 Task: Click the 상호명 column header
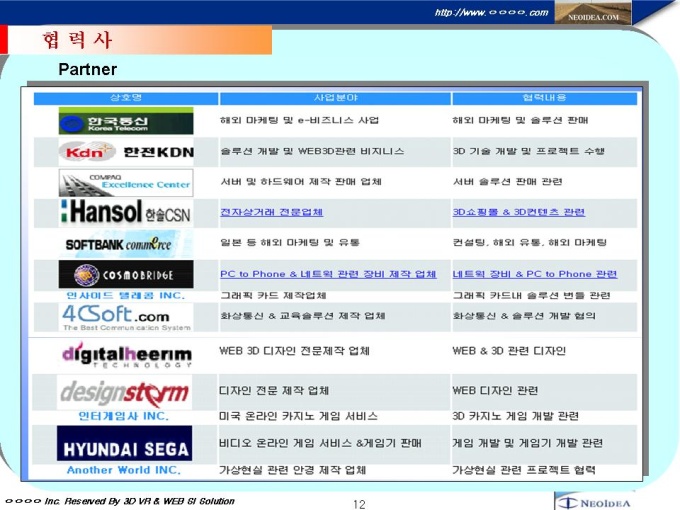[x=125, y=97]
